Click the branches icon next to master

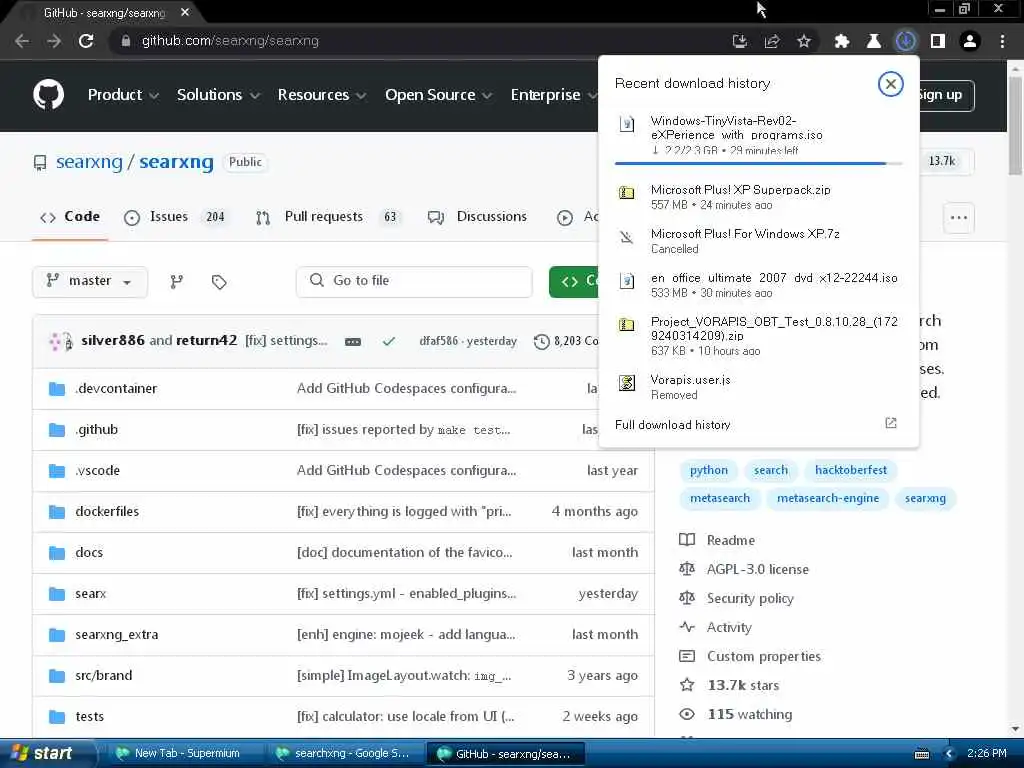coord(177,281)
